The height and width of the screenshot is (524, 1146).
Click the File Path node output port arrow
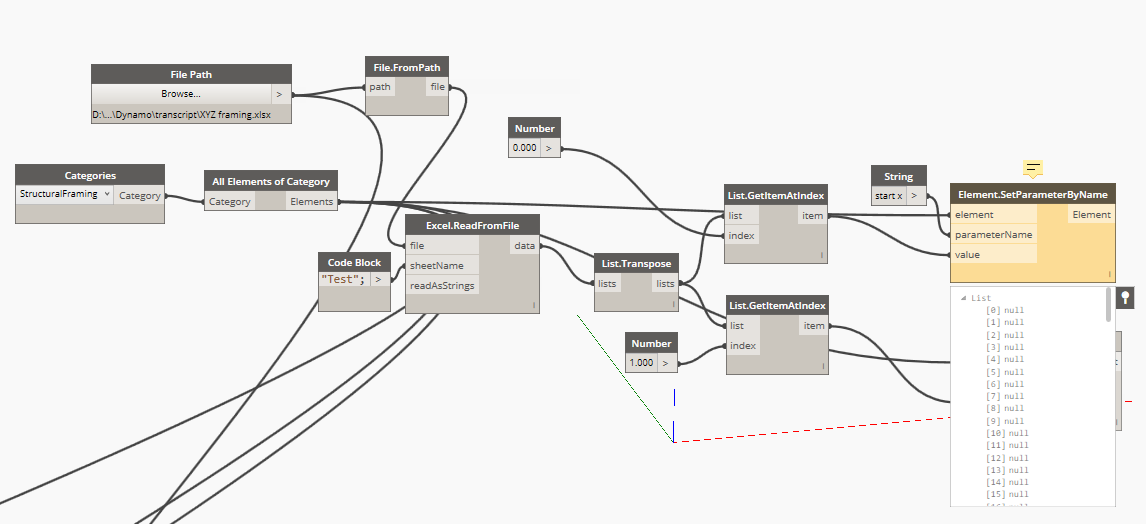281,94
